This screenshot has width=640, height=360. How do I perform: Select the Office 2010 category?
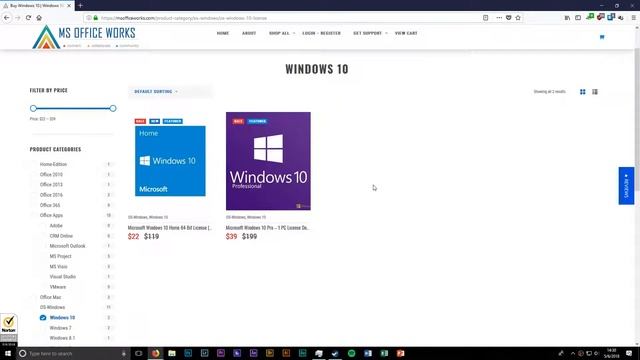tap(51, 174)
